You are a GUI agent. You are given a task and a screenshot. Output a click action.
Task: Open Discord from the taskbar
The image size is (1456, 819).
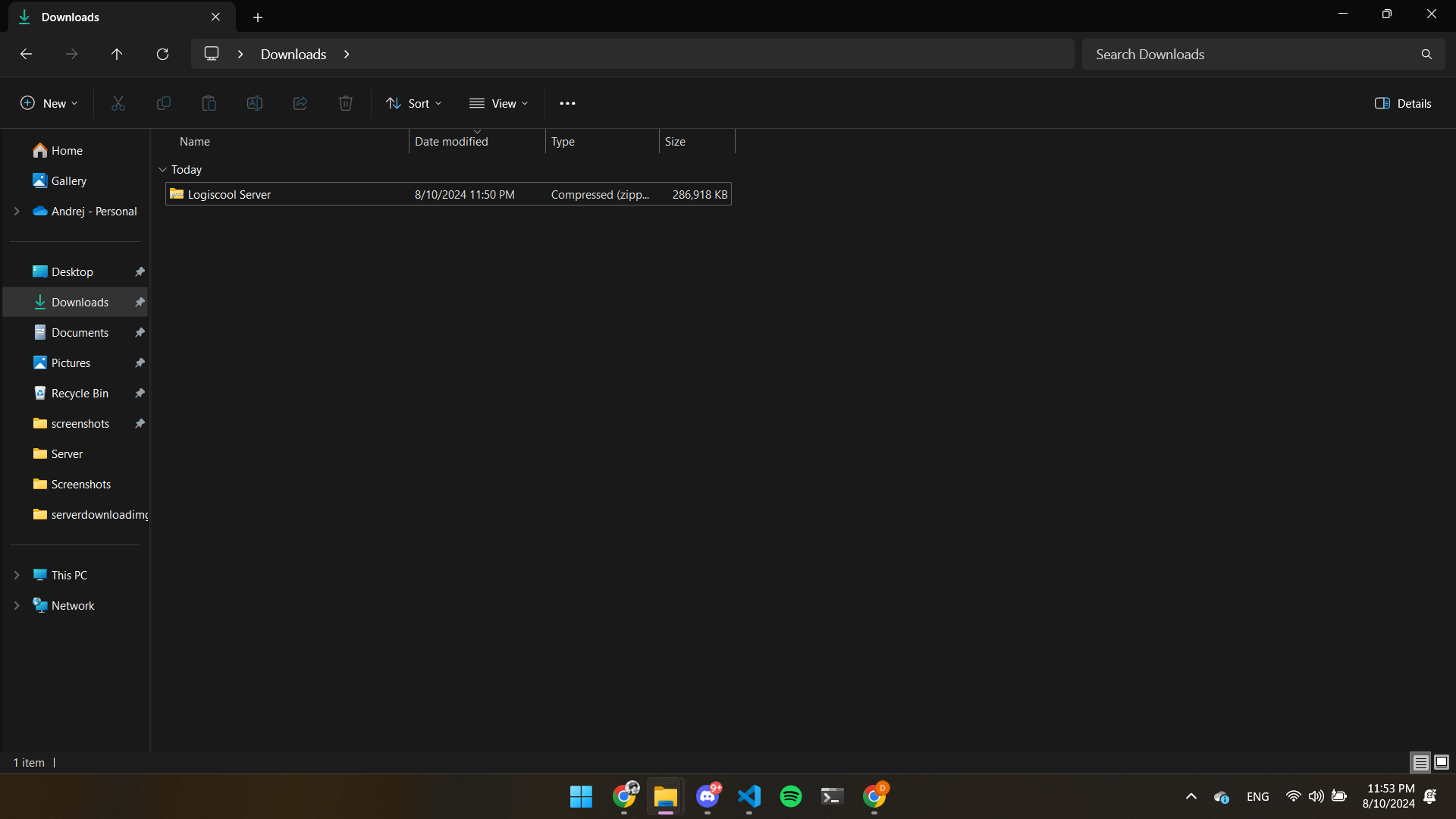[708, 796]
